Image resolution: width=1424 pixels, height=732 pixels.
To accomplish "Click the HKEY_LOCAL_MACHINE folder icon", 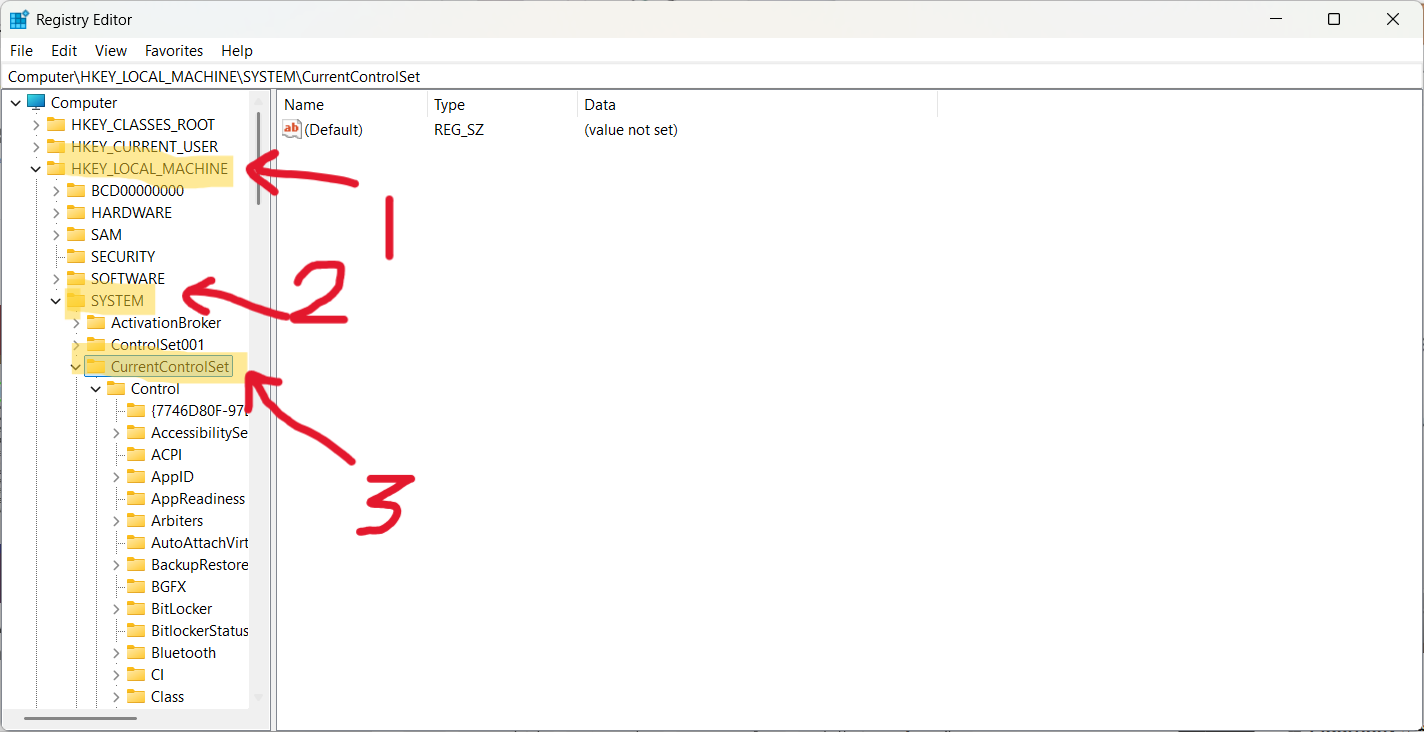I will click(56, 168).
